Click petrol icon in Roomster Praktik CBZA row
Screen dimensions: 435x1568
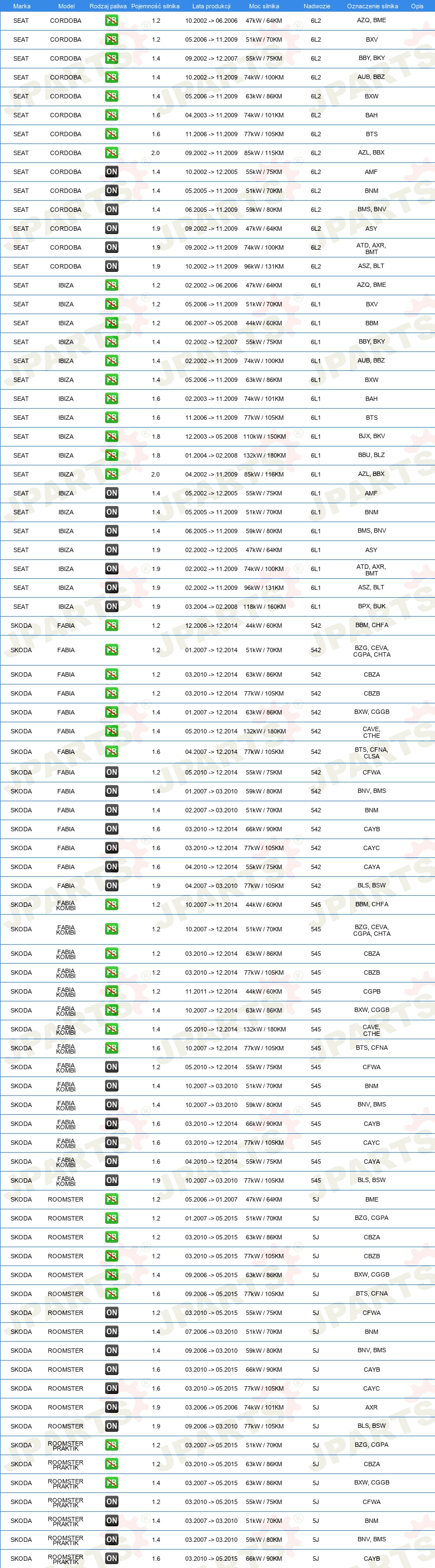[x=111, y=1464]
